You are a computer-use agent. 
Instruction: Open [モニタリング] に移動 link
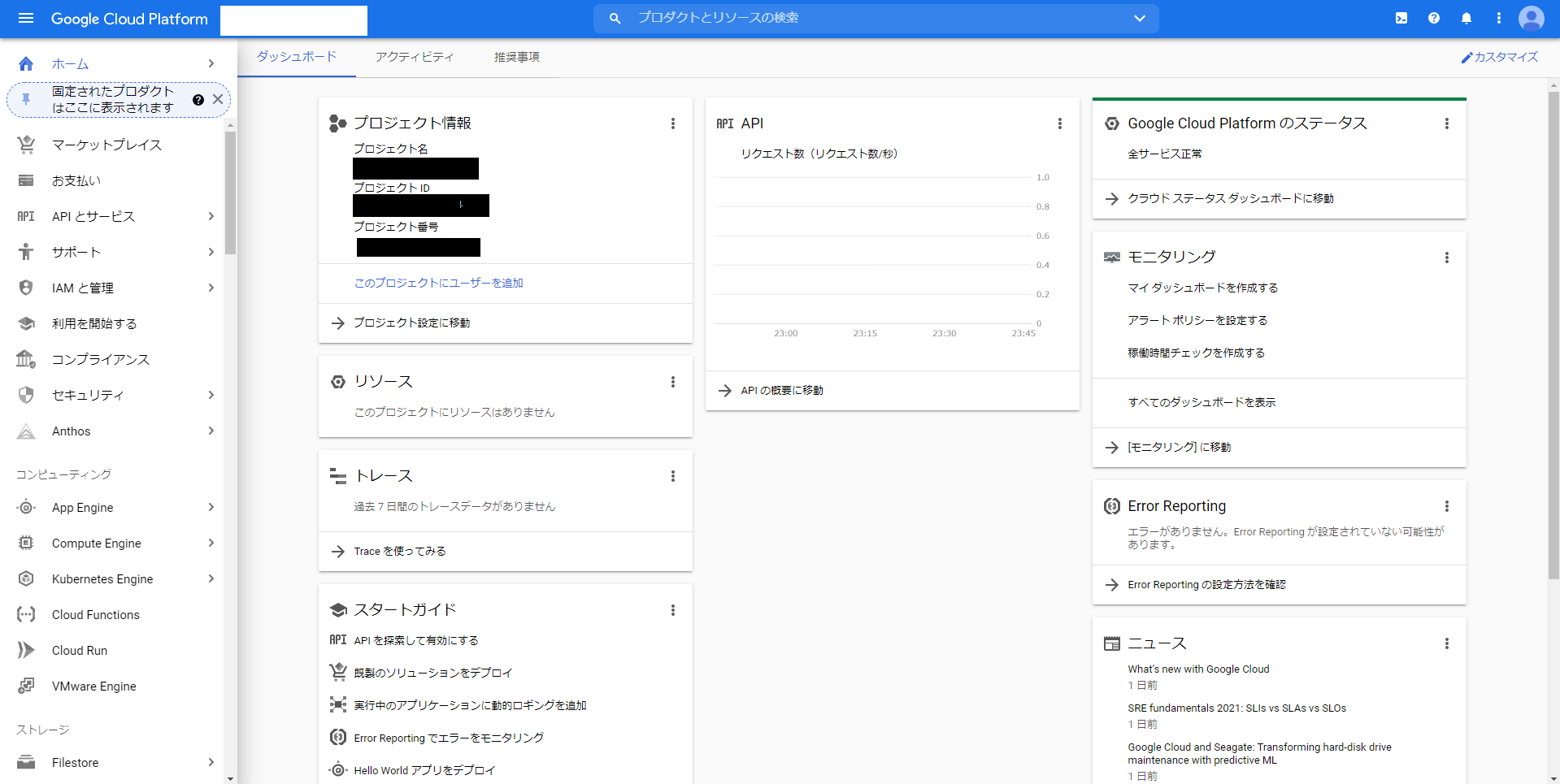1180,447
